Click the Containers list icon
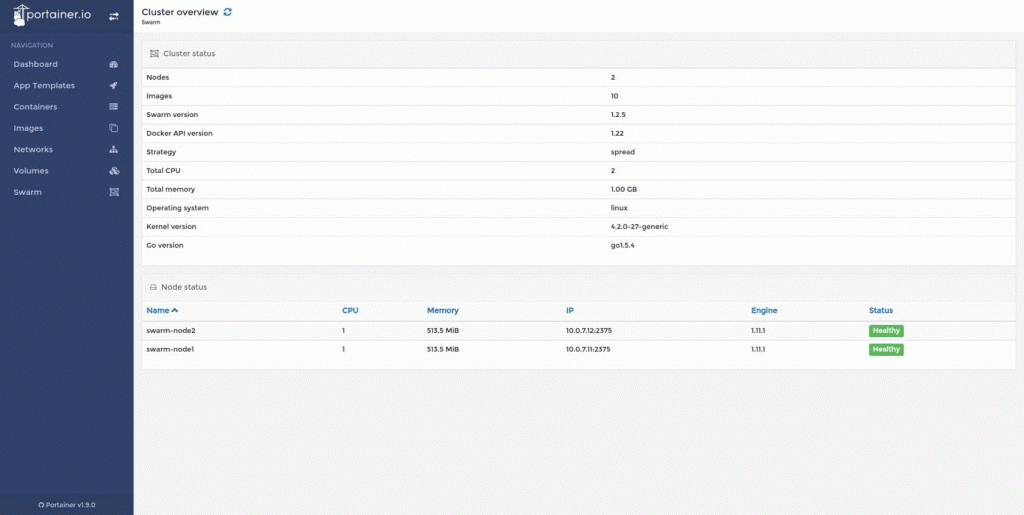 coord(113,107)
